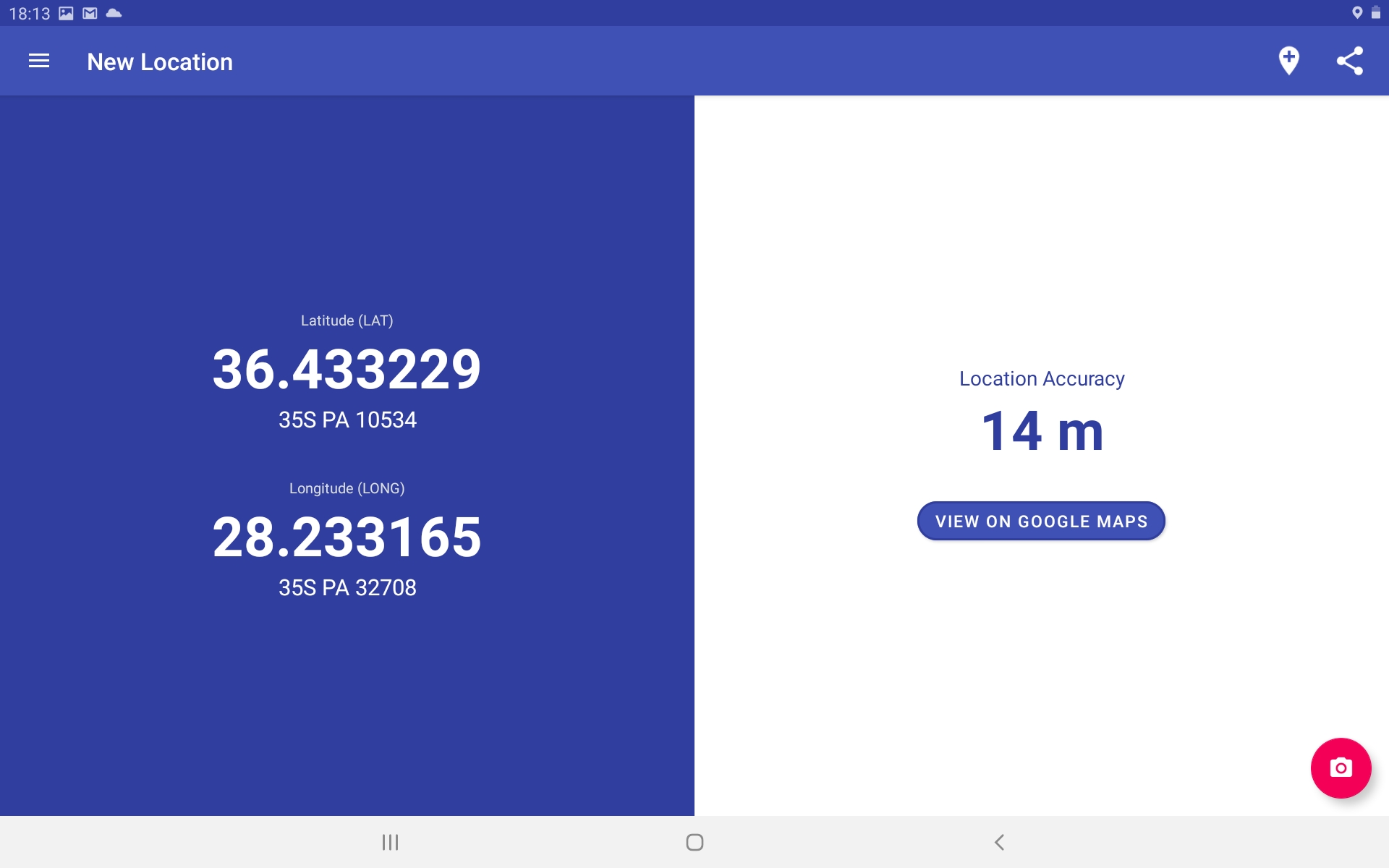The width and height of the screenshot is (1389, 868).
Task: Tap the cloud notification icon in status bar
Action: tap(114, 13)
